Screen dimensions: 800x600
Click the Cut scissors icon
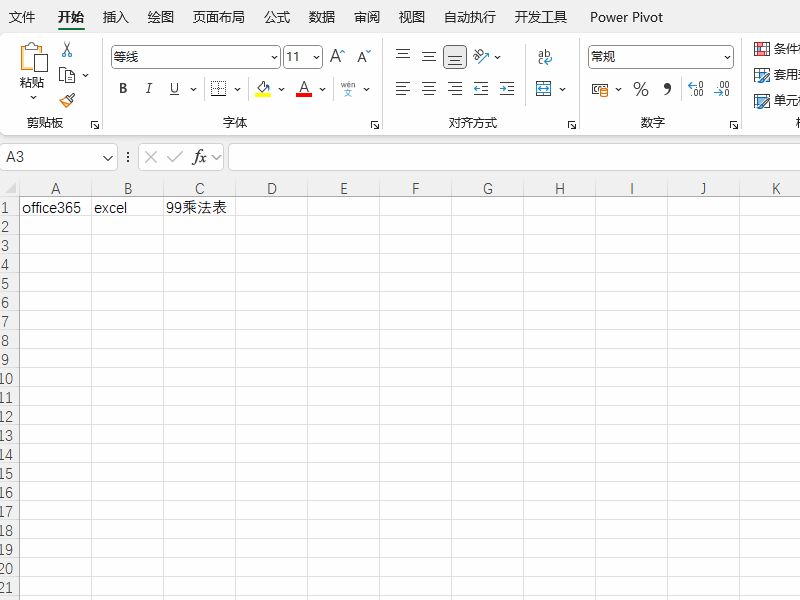coord(67,49)
